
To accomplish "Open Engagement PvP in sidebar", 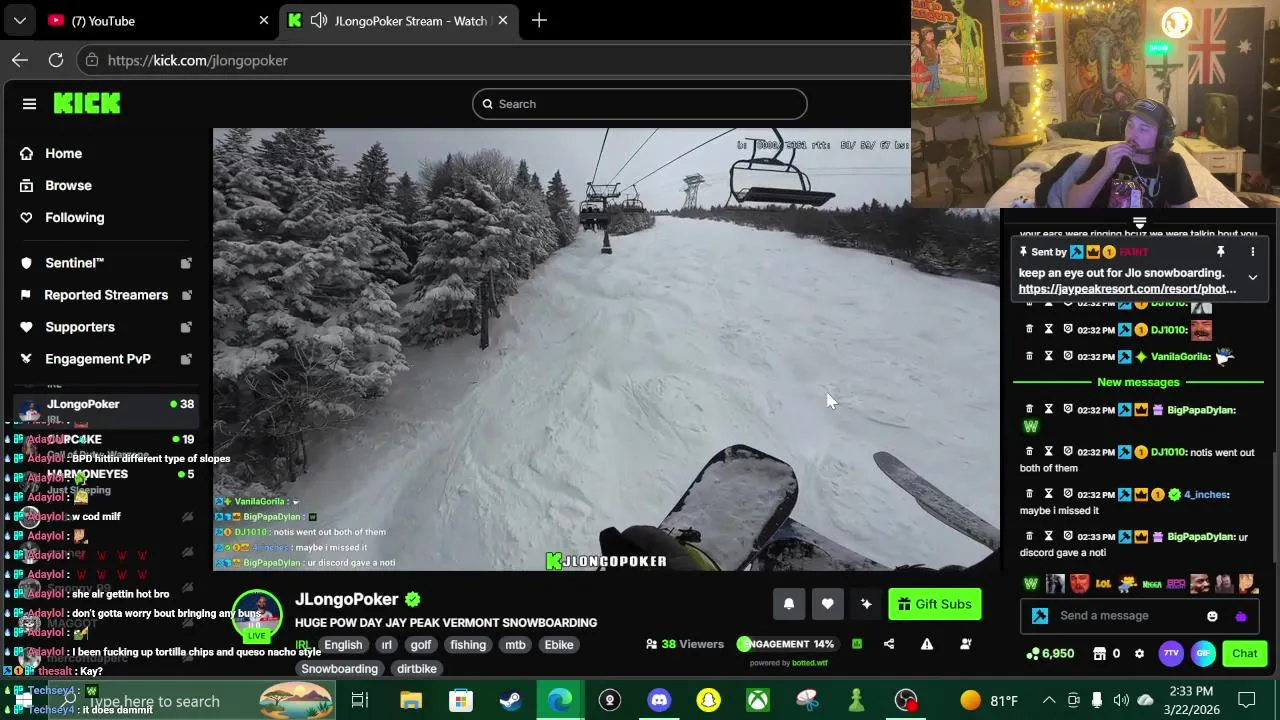I will coord(97,359).
